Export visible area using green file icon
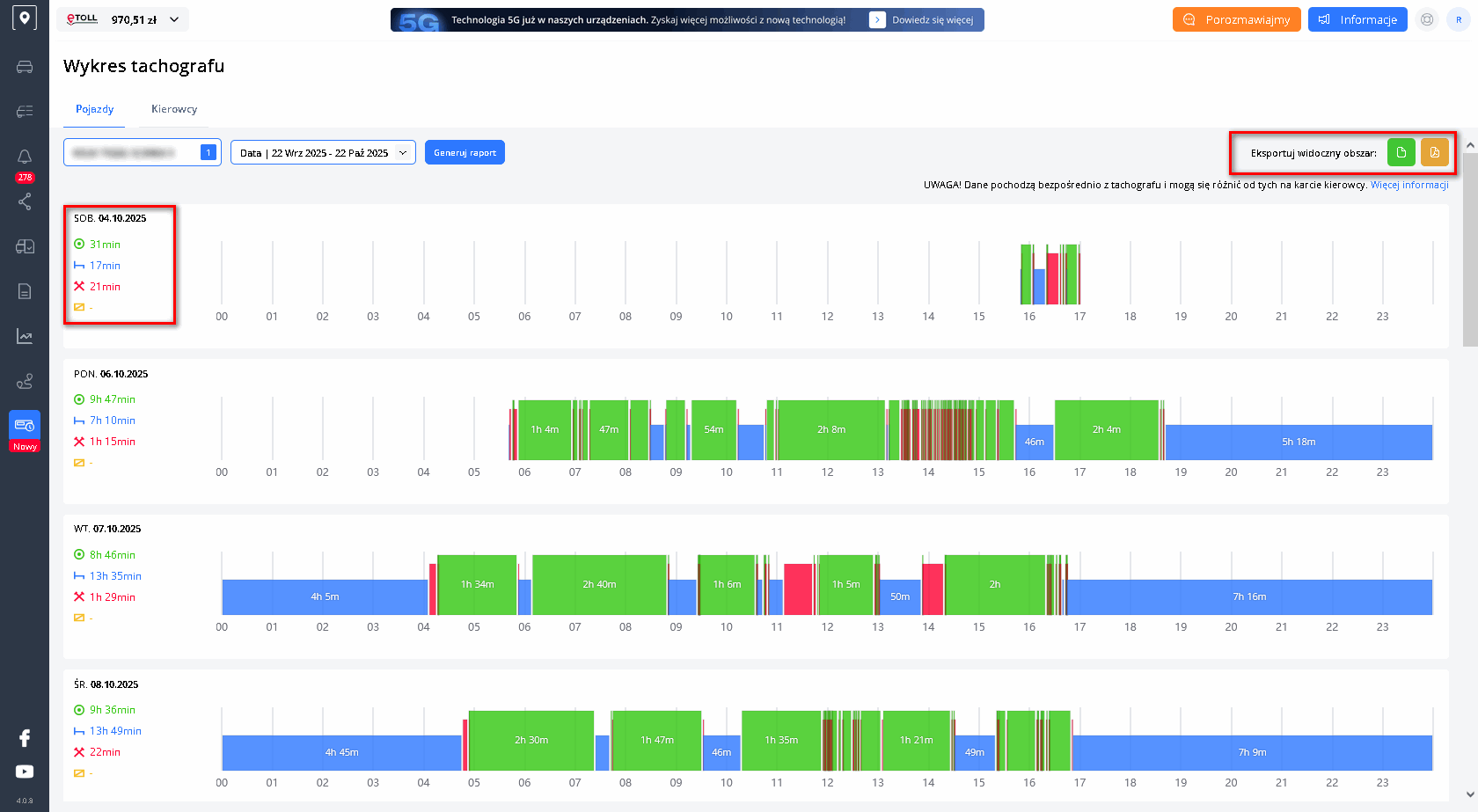 click(x=1401, y=152)
